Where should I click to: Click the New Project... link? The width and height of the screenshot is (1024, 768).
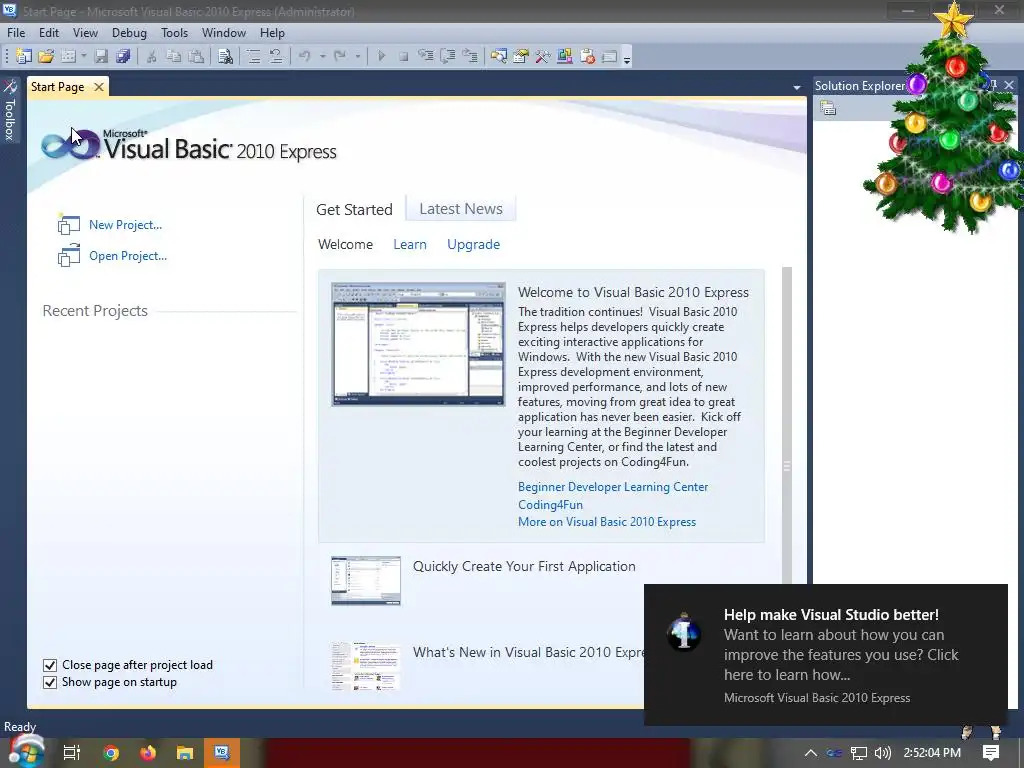pyautogui.click(x=125, y=225)
